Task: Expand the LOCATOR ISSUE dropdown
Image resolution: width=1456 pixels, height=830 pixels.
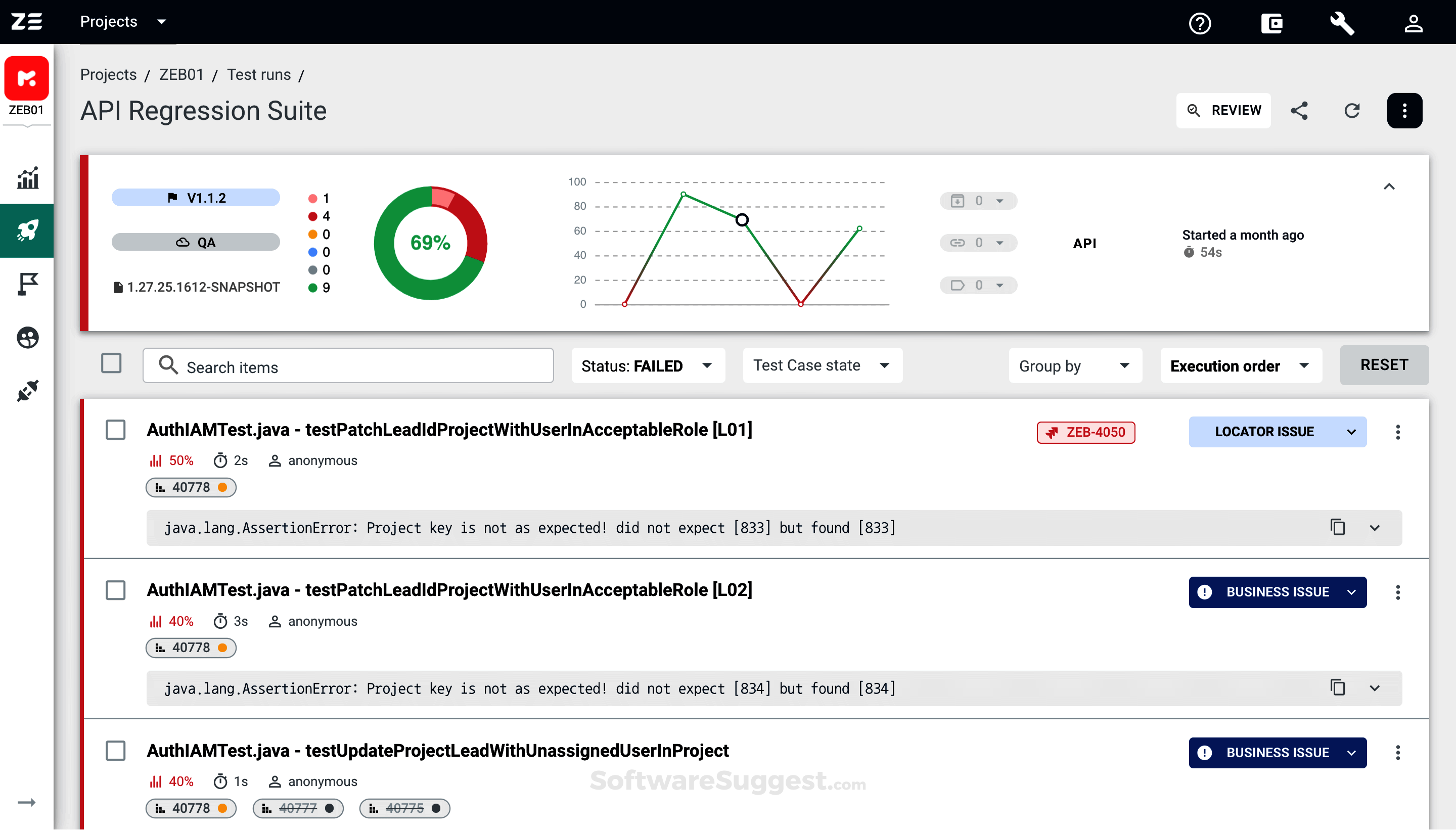Action: tap(1350, 432)
